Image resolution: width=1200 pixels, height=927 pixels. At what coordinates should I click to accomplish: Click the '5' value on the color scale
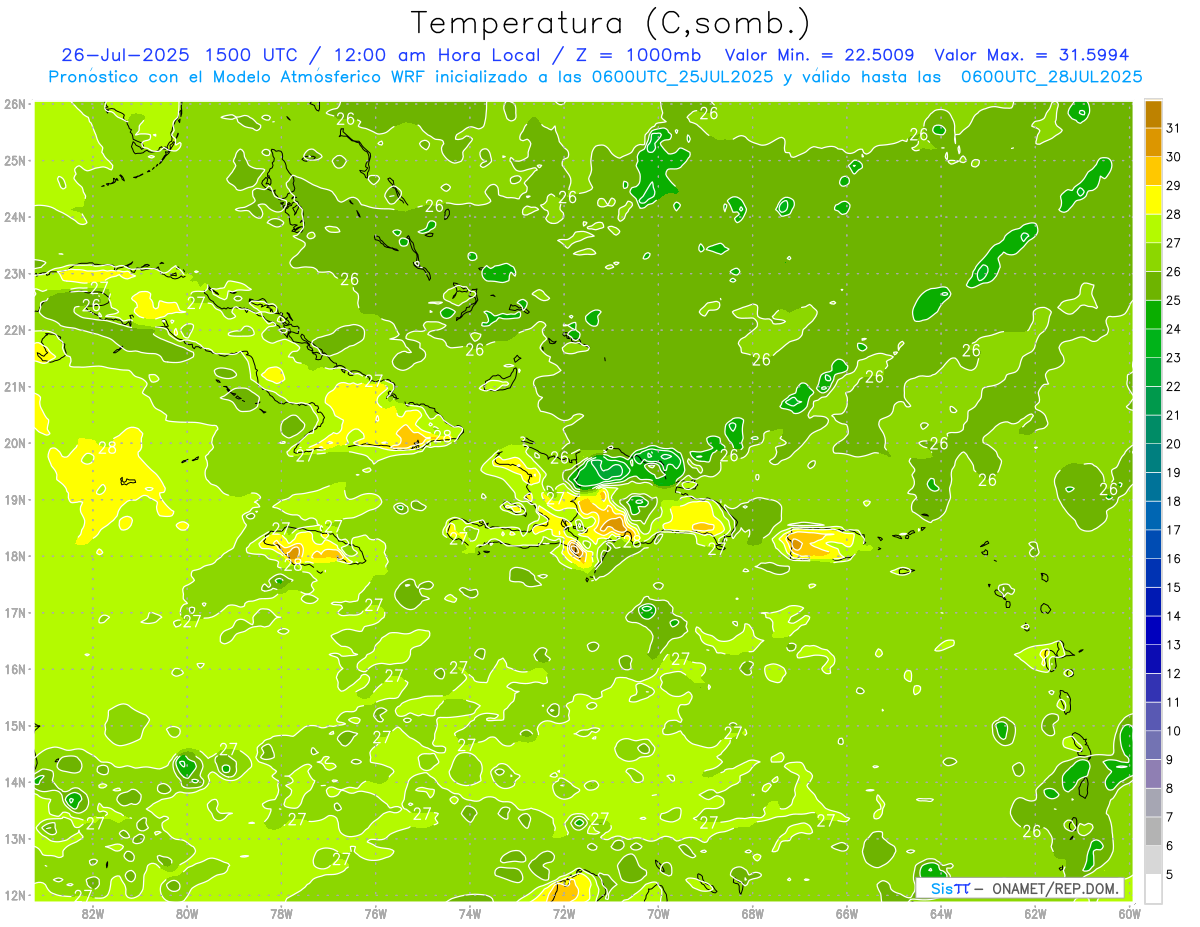click(x=1170, y=874)
